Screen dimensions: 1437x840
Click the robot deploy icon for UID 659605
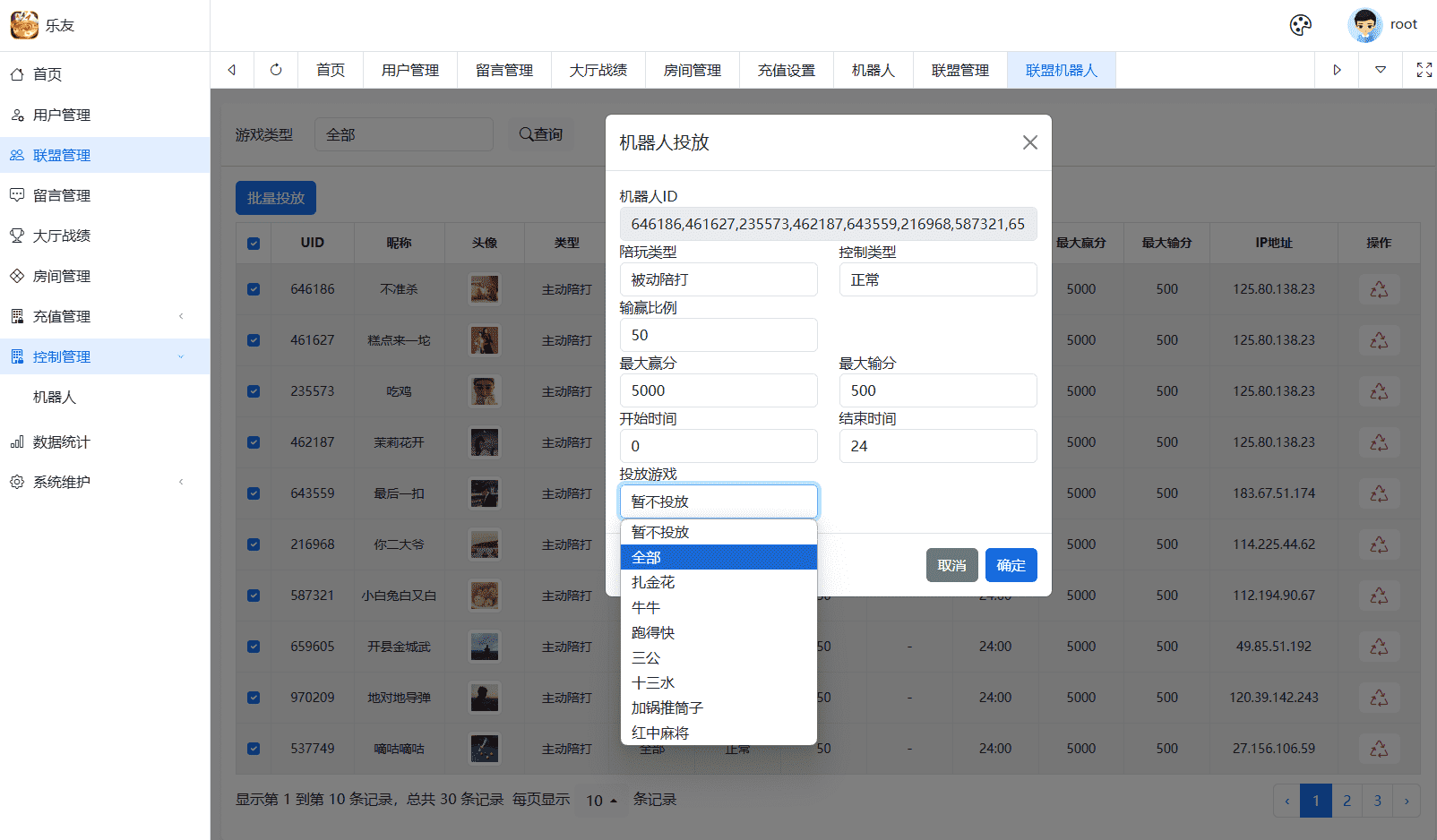point(1379,646)
